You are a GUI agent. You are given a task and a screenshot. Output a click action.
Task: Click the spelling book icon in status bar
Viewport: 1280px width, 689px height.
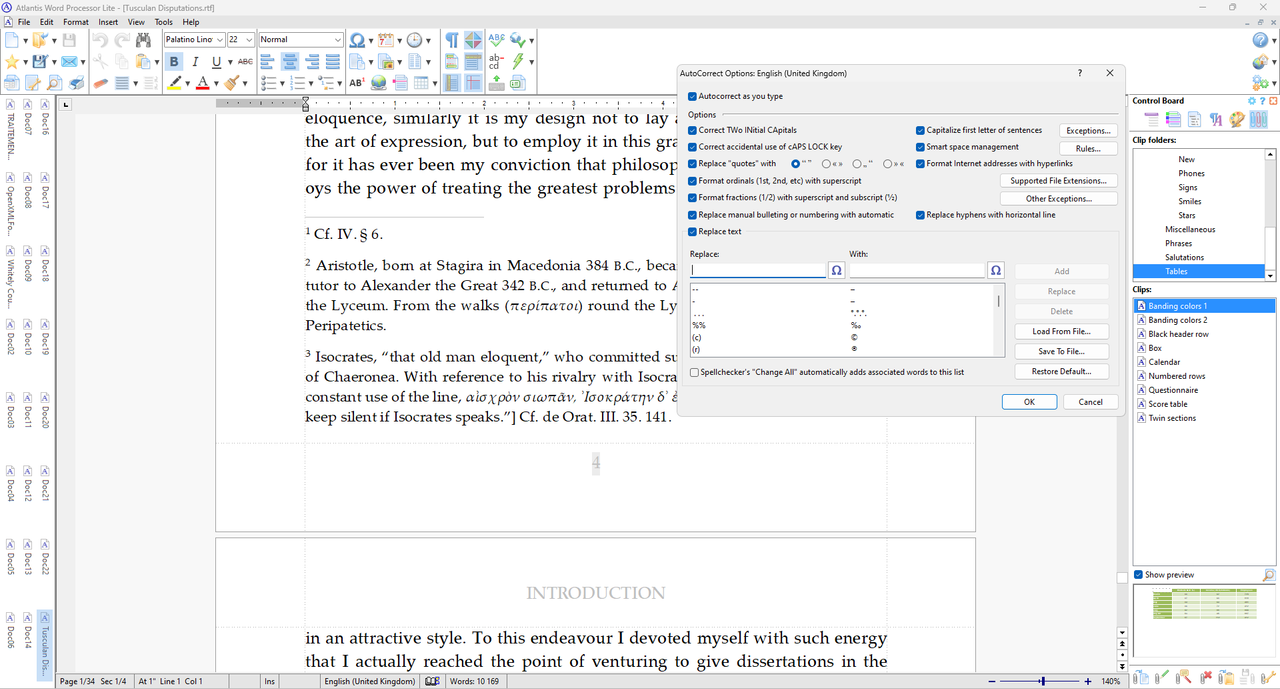point(432,681)
